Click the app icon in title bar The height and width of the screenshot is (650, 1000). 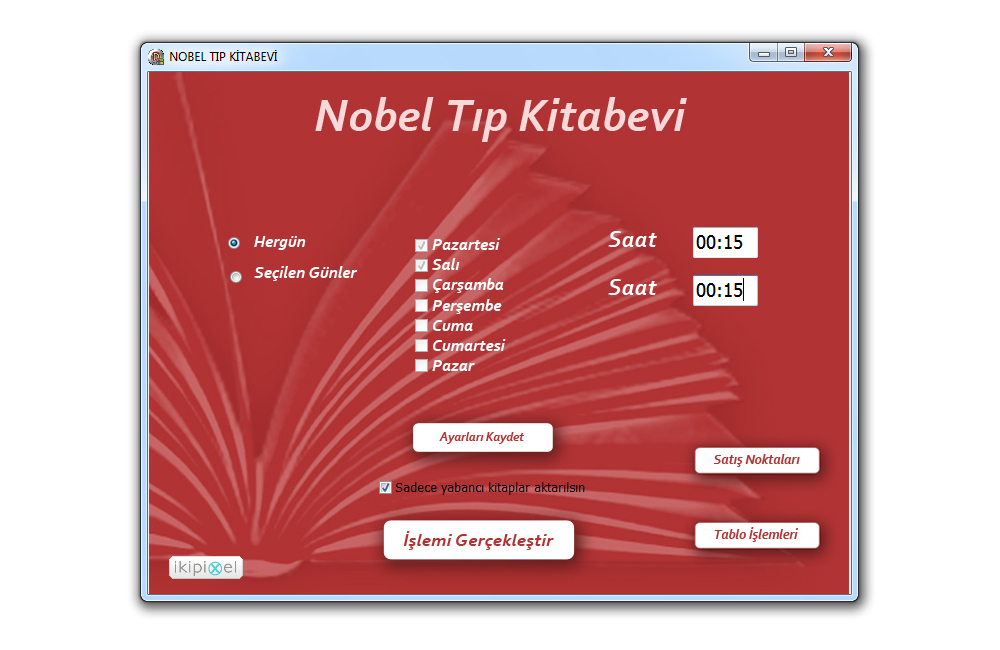click(x=156, y=57)
